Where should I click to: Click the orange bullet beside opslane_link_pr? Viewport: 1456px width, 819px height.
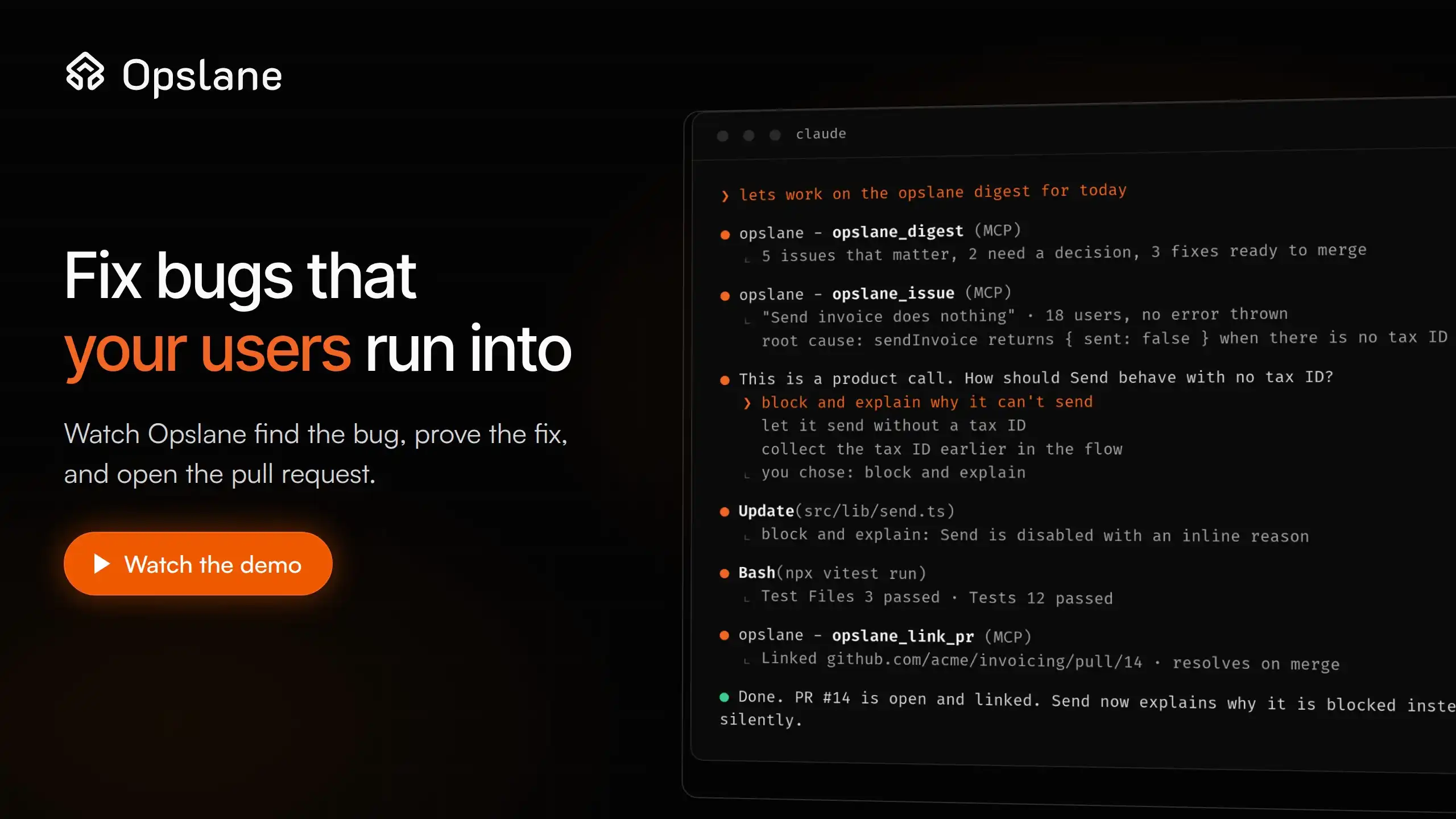click(725, 635)
